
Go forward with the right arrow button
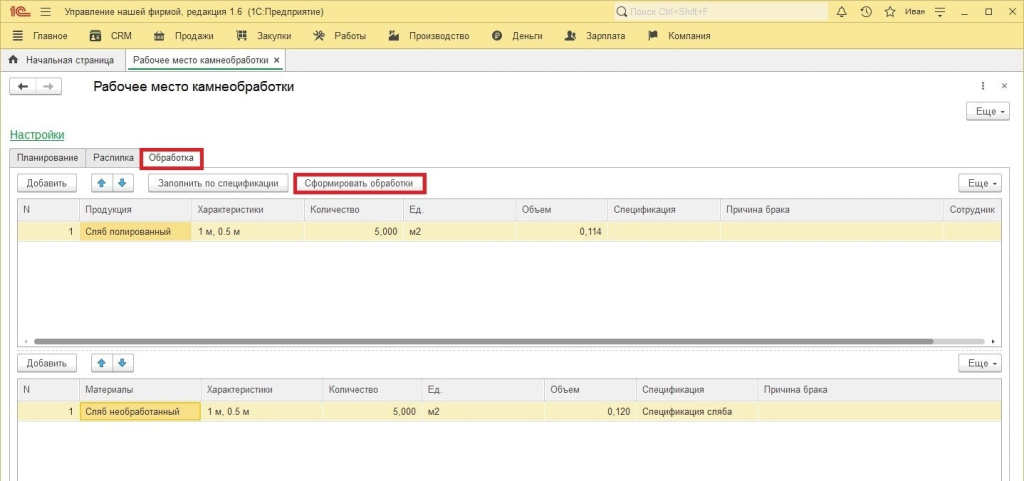click(x=48, y=87)
